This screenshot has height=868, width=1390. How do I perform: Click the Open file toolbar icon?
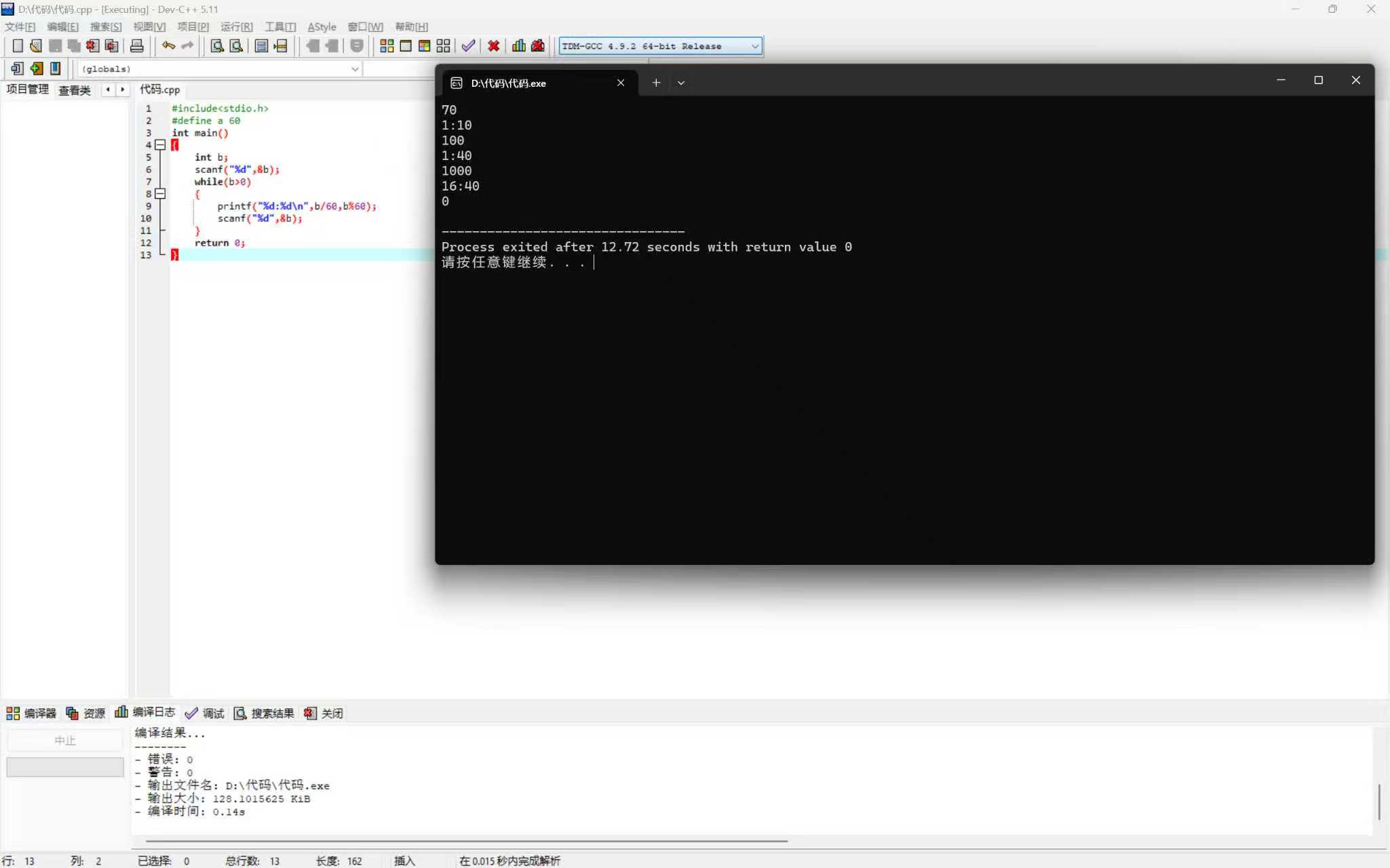point(36,45)
